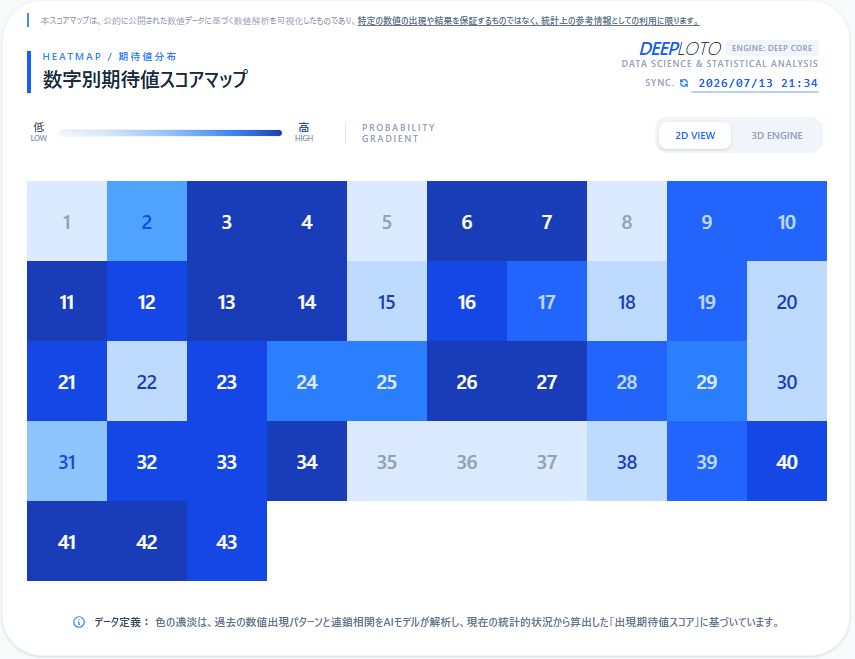
Task: Click the faded tile 36
Action: (x=467, y=461)
